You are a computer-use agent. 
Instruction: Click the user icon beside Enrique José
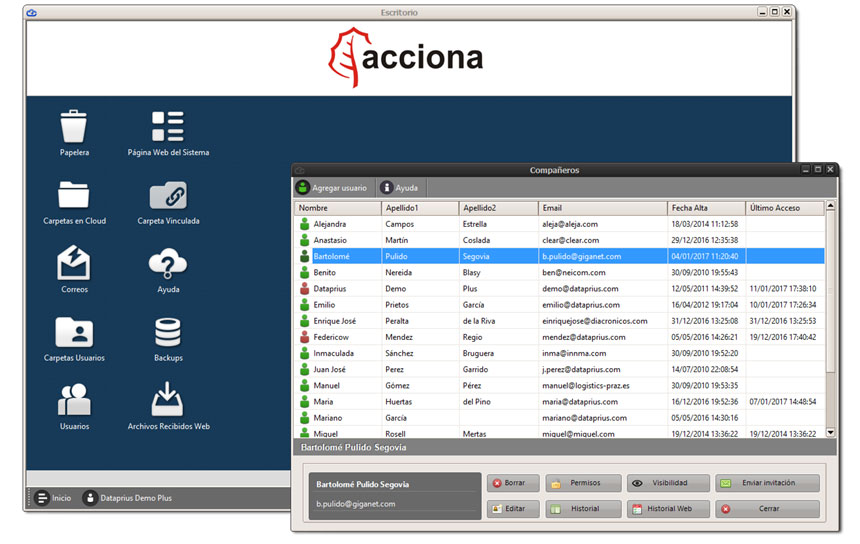[304, 321]
